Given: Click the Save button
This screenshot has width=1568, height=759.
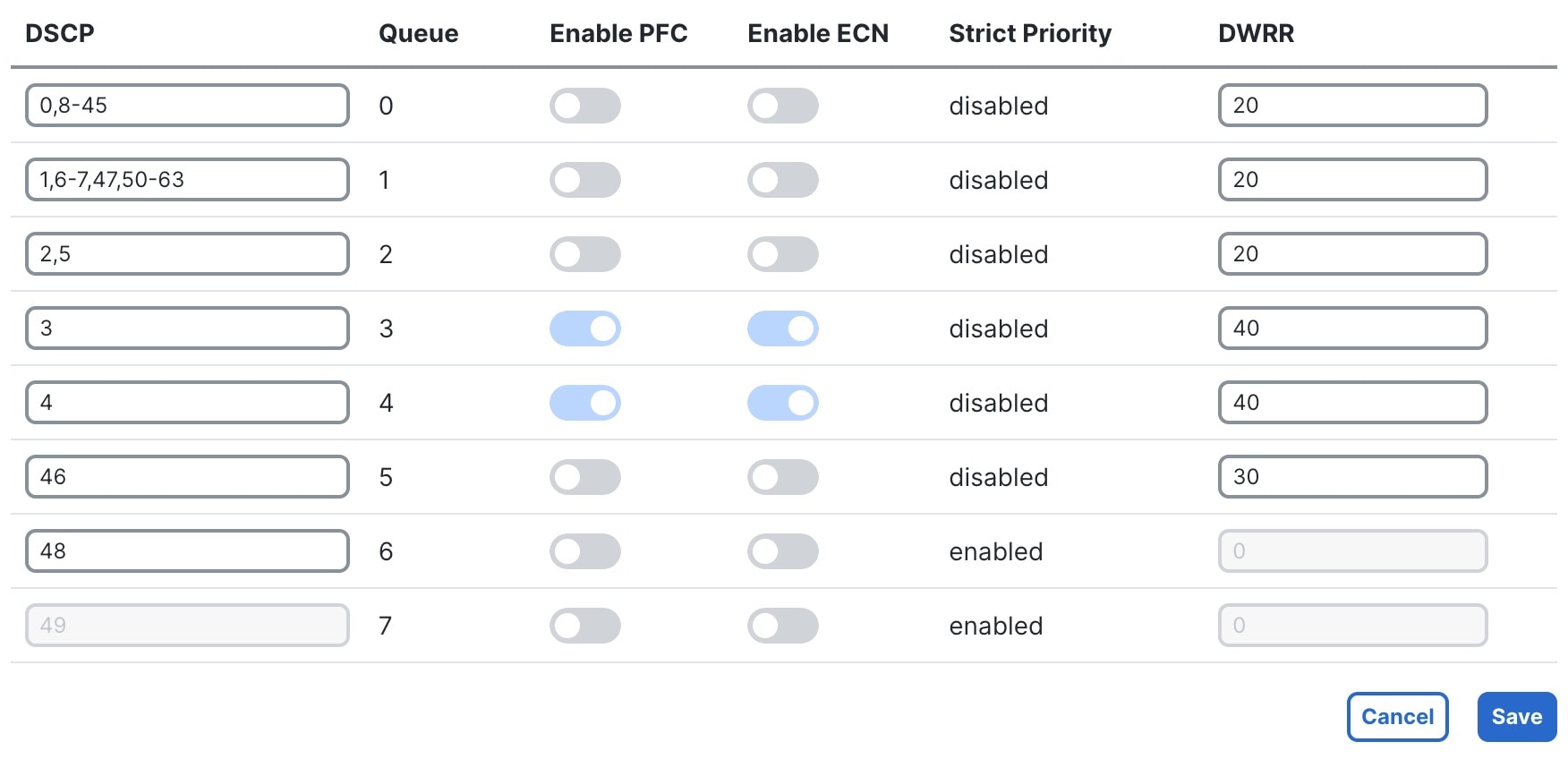Looking at the screenshot, I should point(1516,716).
